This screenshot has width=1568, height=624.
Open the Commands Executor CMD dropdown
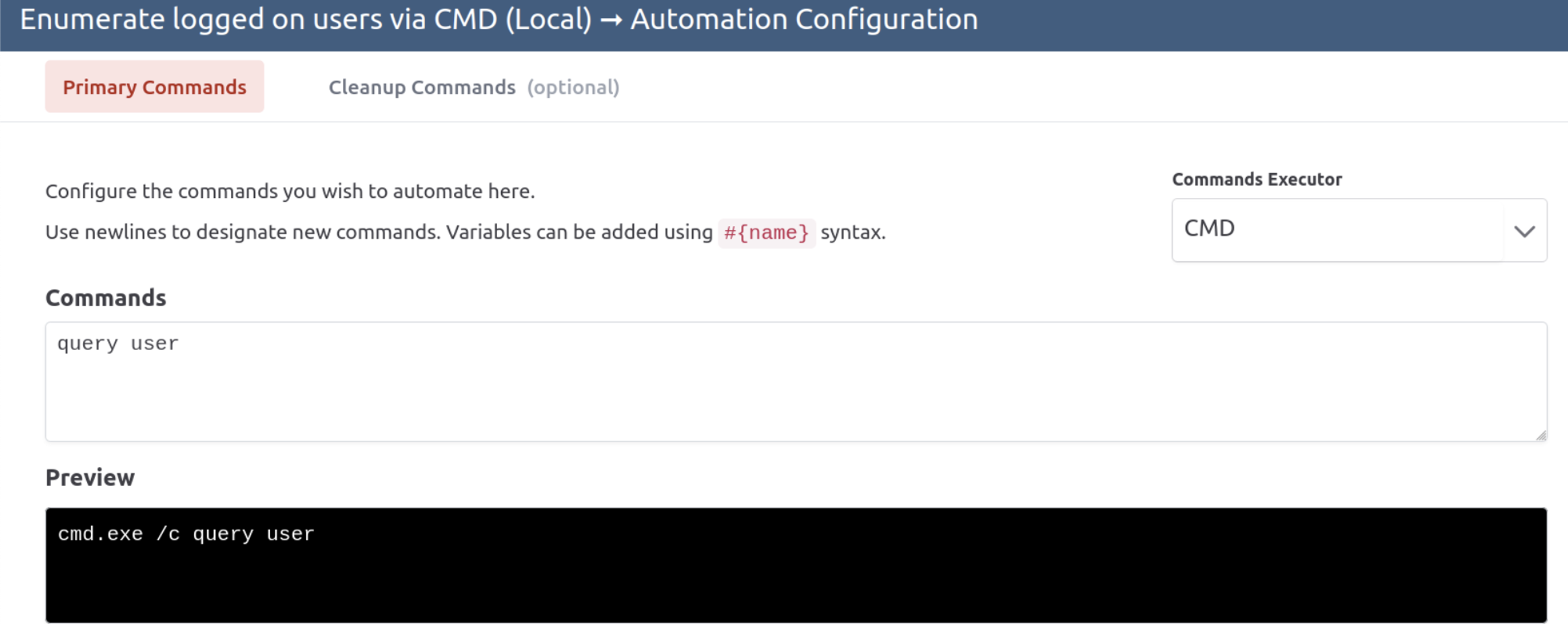point(1359,230)
